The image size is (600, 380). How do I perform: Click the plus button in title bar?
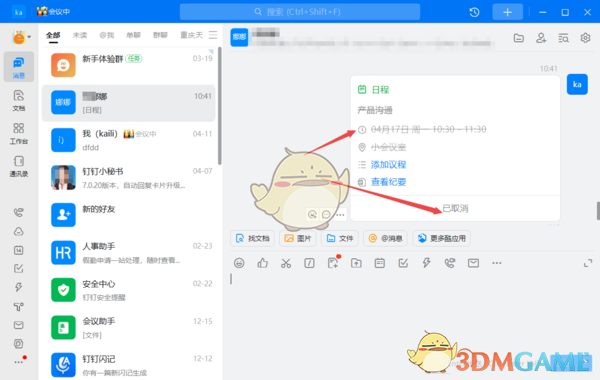click(507, 12)
